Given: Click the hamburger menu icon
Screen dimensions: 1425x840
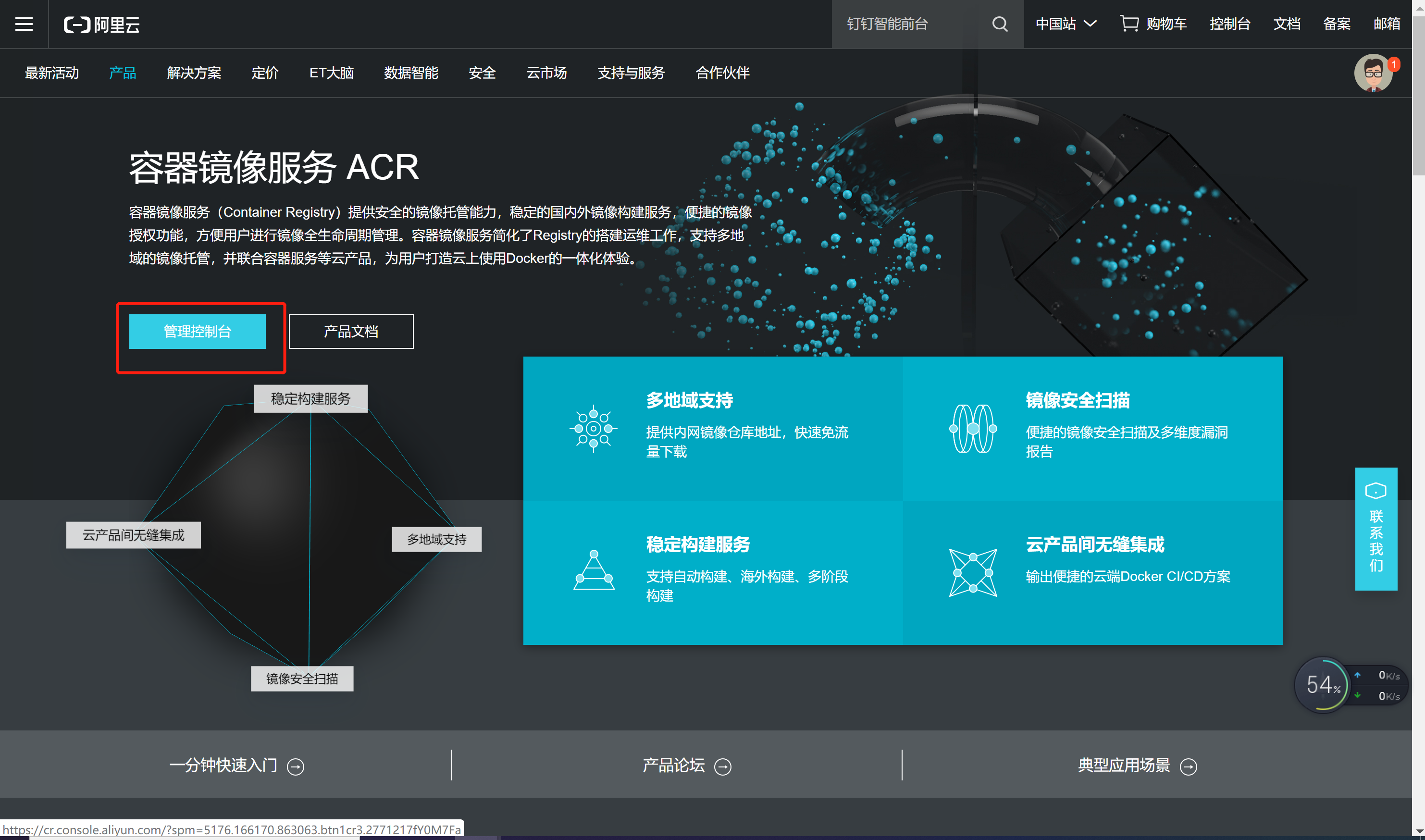Looking at the screenshot, I should pyautogui.click(x=23, y=24).
